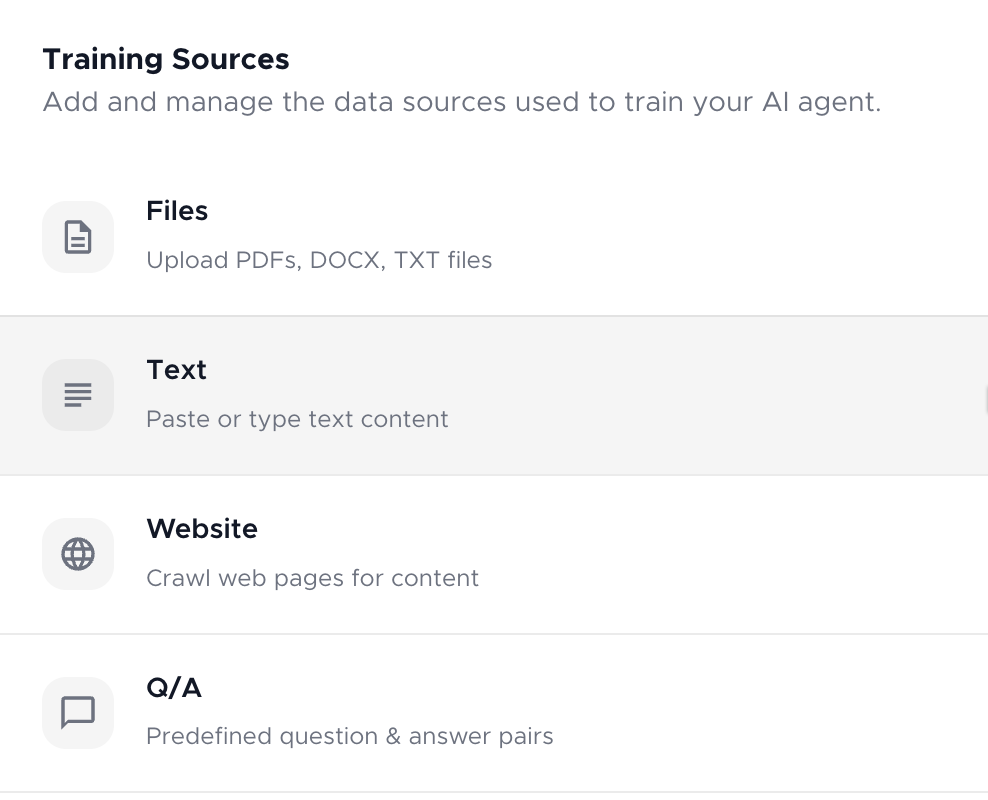
Task: Choose the Website source title
Action: (202, 529)
